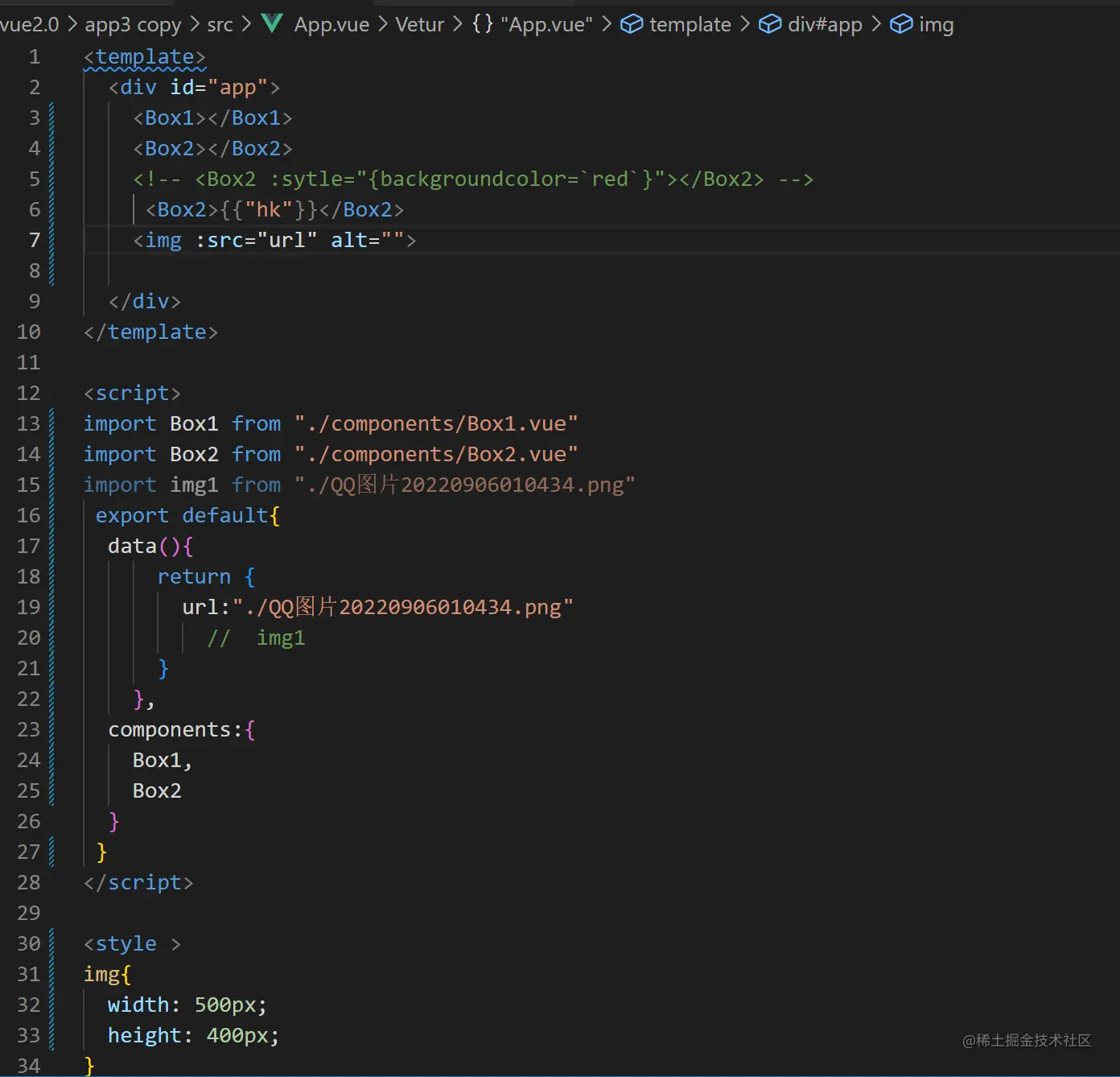Click the cube icon beside breadcrumb img
Image resolution: width=1120 pixels, height=1077 pixels.
point(901,24)
